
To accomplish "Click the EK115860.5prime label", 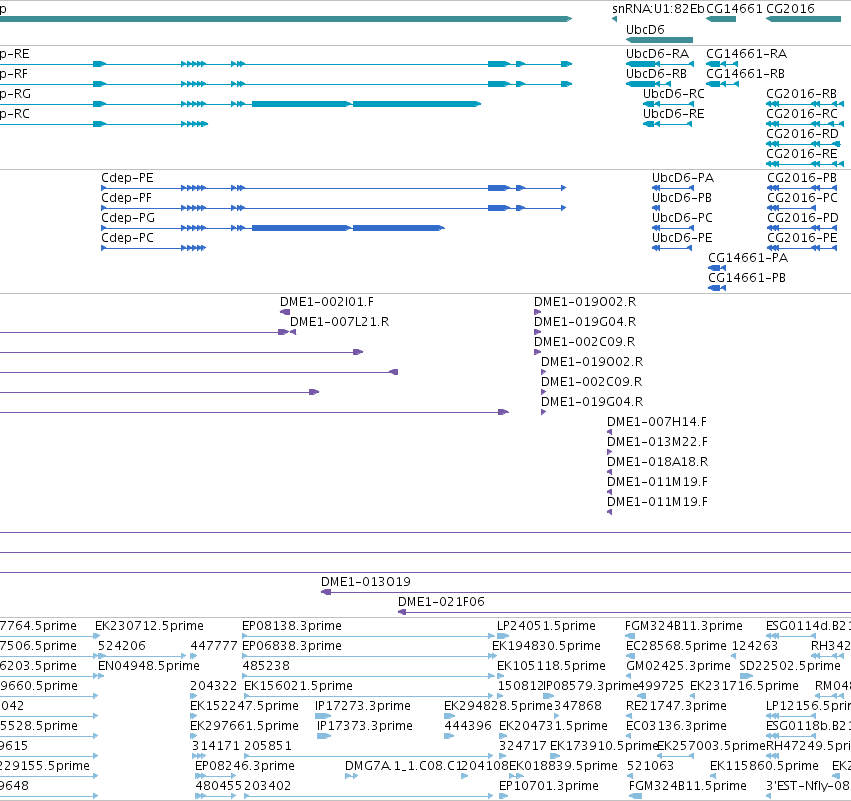I will tap(764, 766).
